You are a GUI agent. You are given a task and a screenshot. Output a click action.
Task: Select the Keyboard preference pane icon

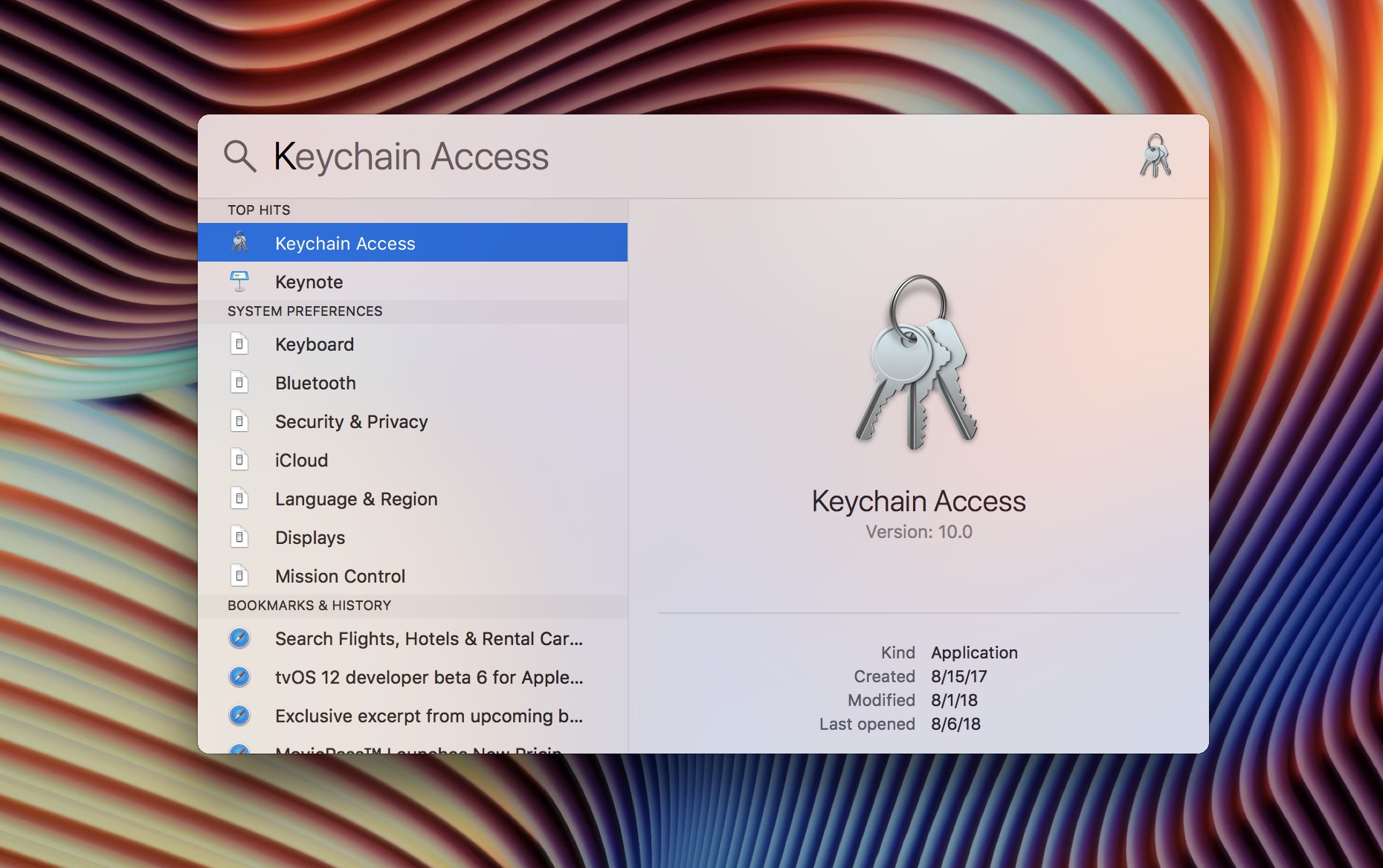tap(239, 344)
